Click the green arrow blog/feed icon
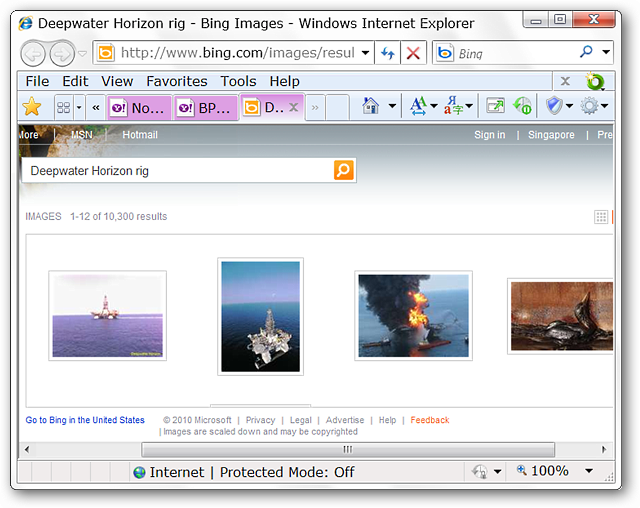The height and width of the screenshot is (508, 640). (522, 106)
